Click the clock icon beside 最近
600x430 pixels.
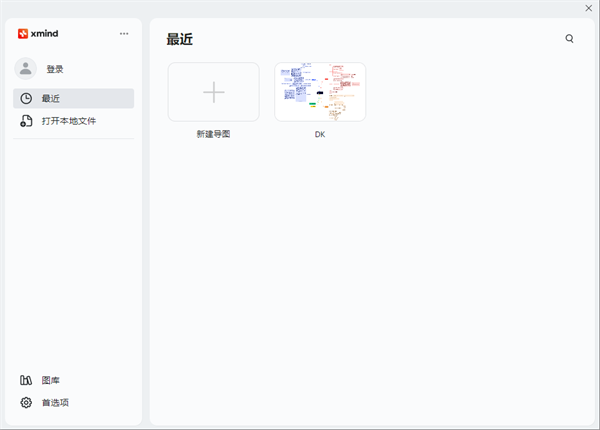[x=26, y=98]
